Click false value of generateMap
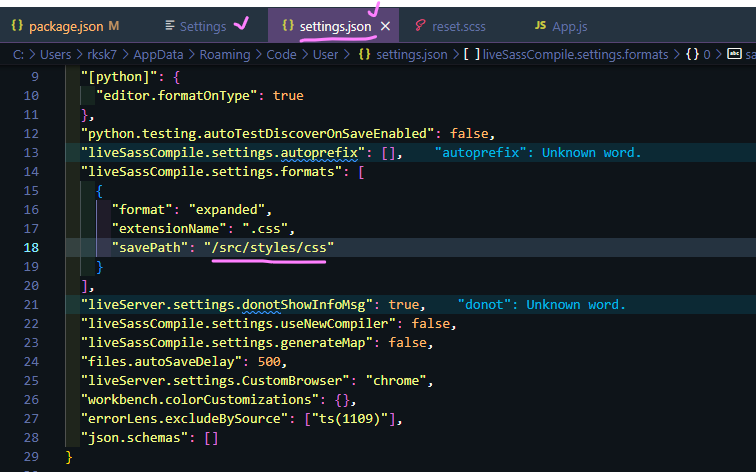Viewport: 756px width, 472px height. 407,343
